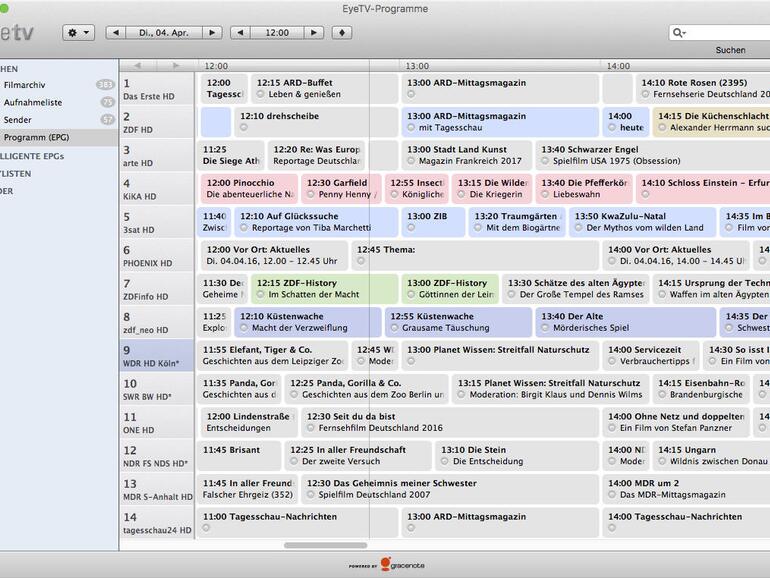
Task: Open 13:00 Stadt Land Kunst program
Action: (x=467, y=155)
